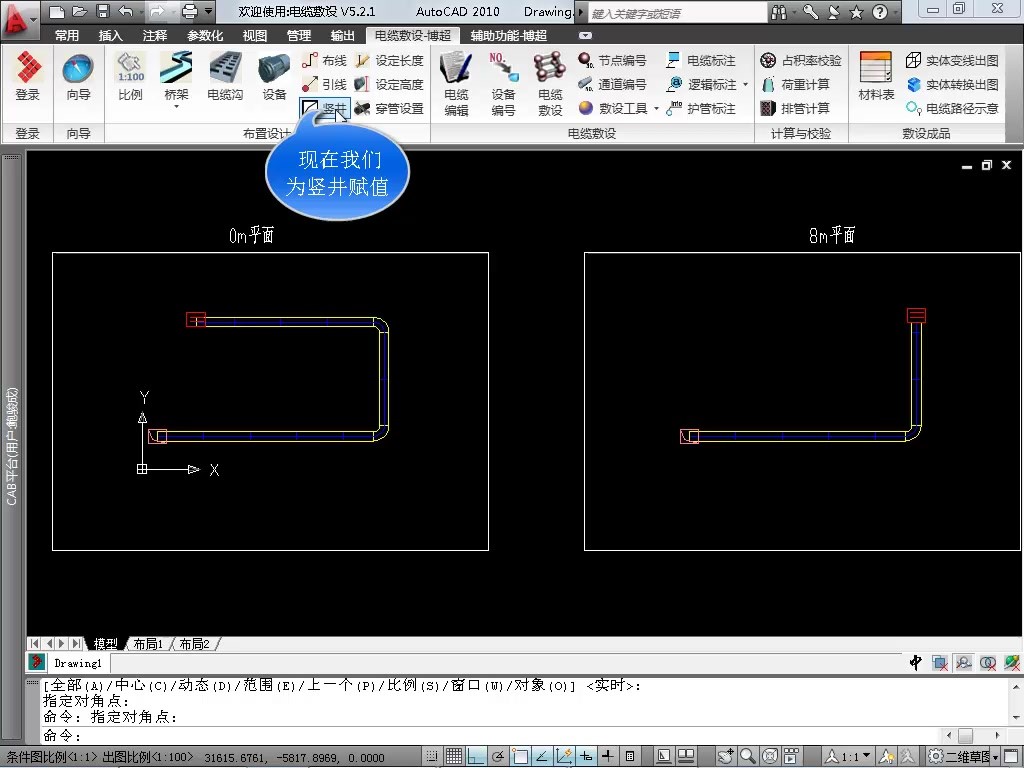Select the 竖井 shaft tool
The image size is (1024, 768).
click(325, 108)
